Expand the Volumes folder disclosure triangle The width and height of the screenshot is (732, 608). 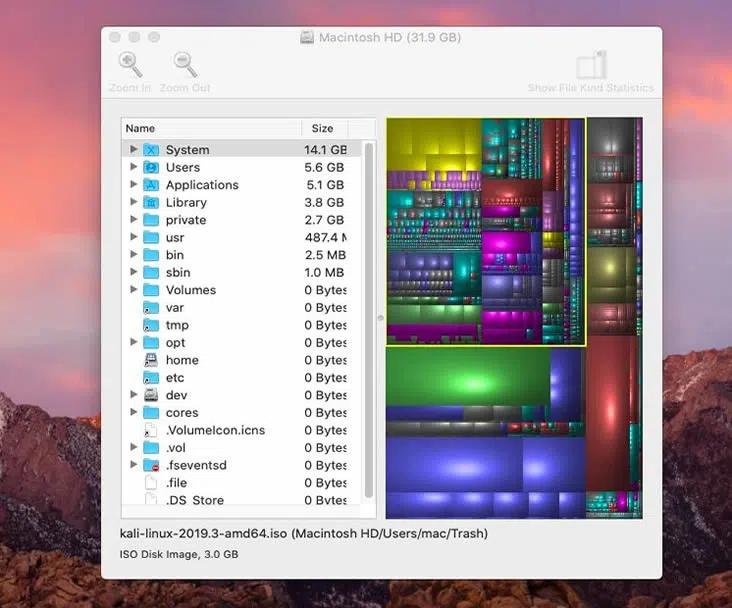pos(134,289)
